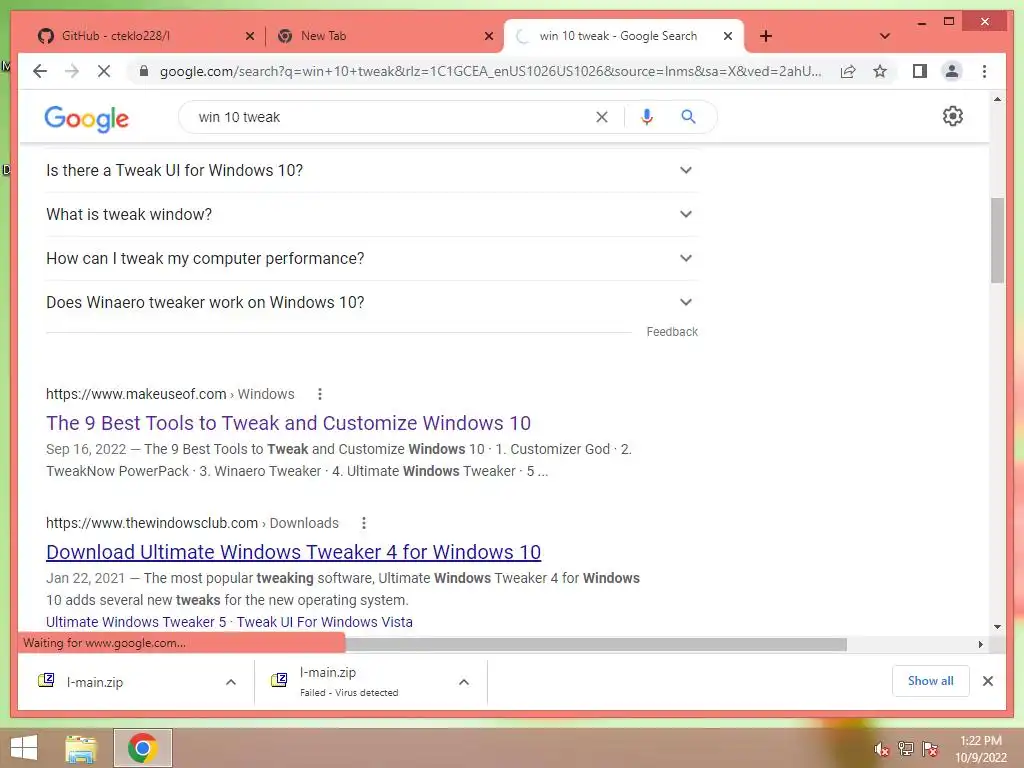
Task: Open File Explorer from taskbar
Action: click(81, 748)
